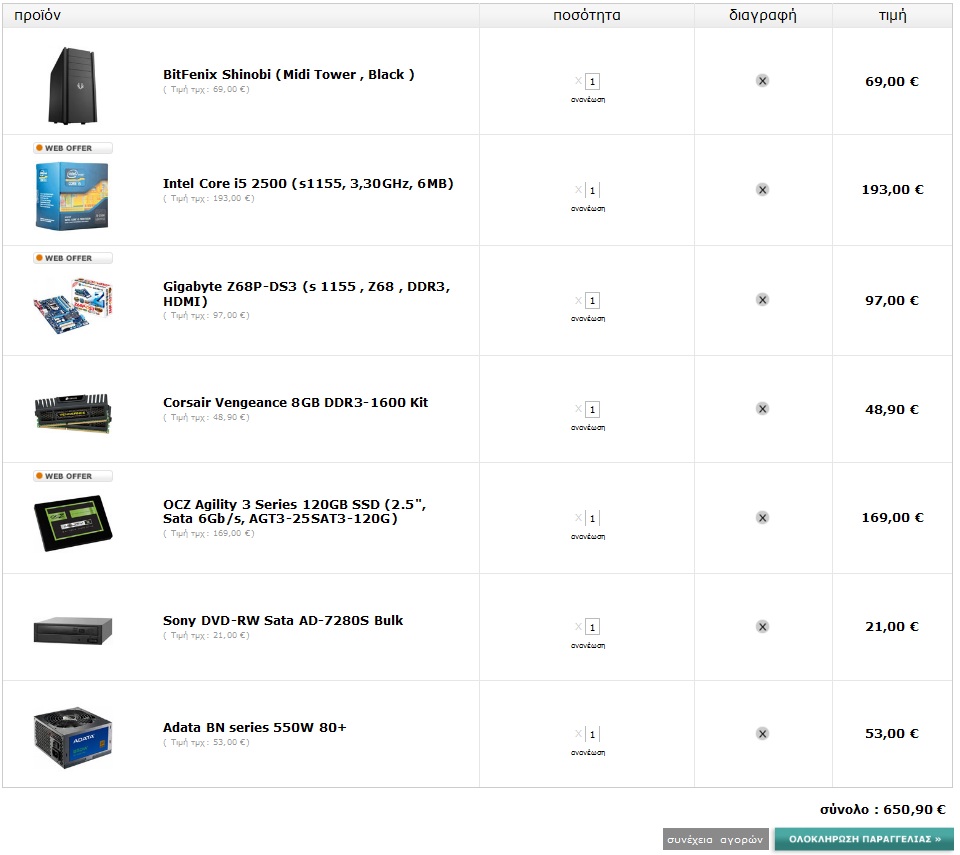Click quantity field for OCZ Agility 3
This screenshot has height=855, width=960.
click(592, 518)
